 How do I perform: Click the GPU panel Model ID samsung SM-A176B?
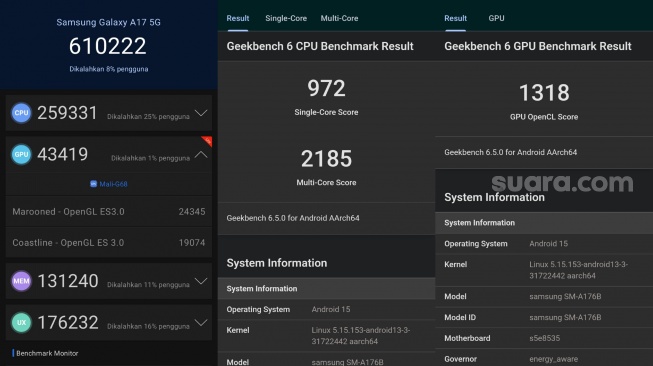tap(565, 317)
